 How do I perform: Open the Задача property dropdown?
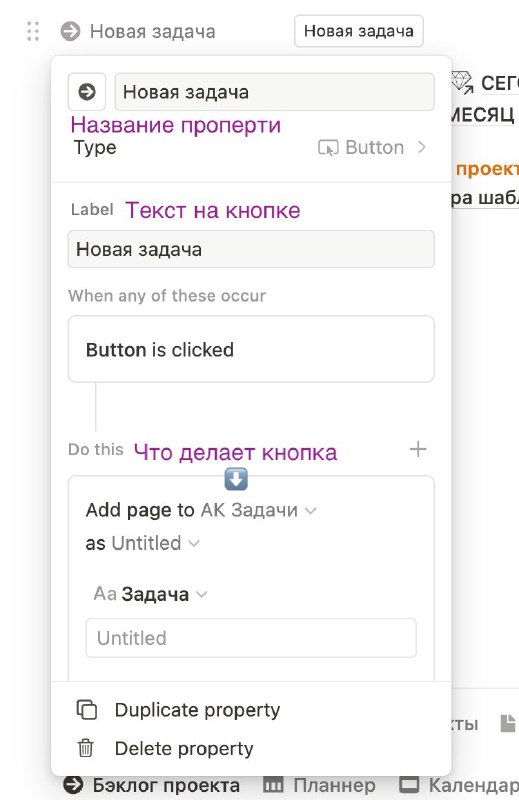point(151,594)
